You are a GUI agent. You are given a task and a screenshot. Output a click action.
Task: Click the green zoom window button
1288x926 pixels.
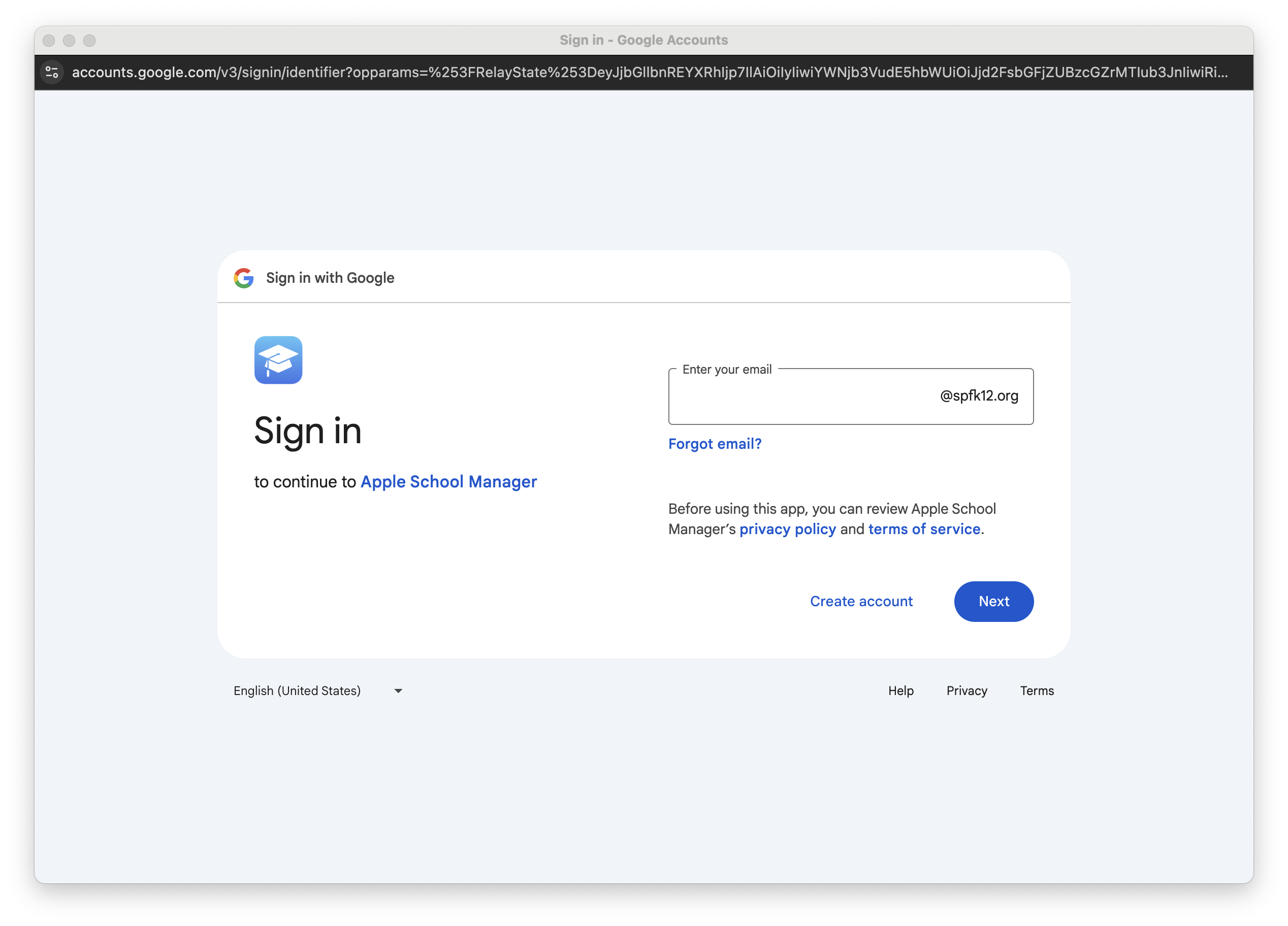89,40
